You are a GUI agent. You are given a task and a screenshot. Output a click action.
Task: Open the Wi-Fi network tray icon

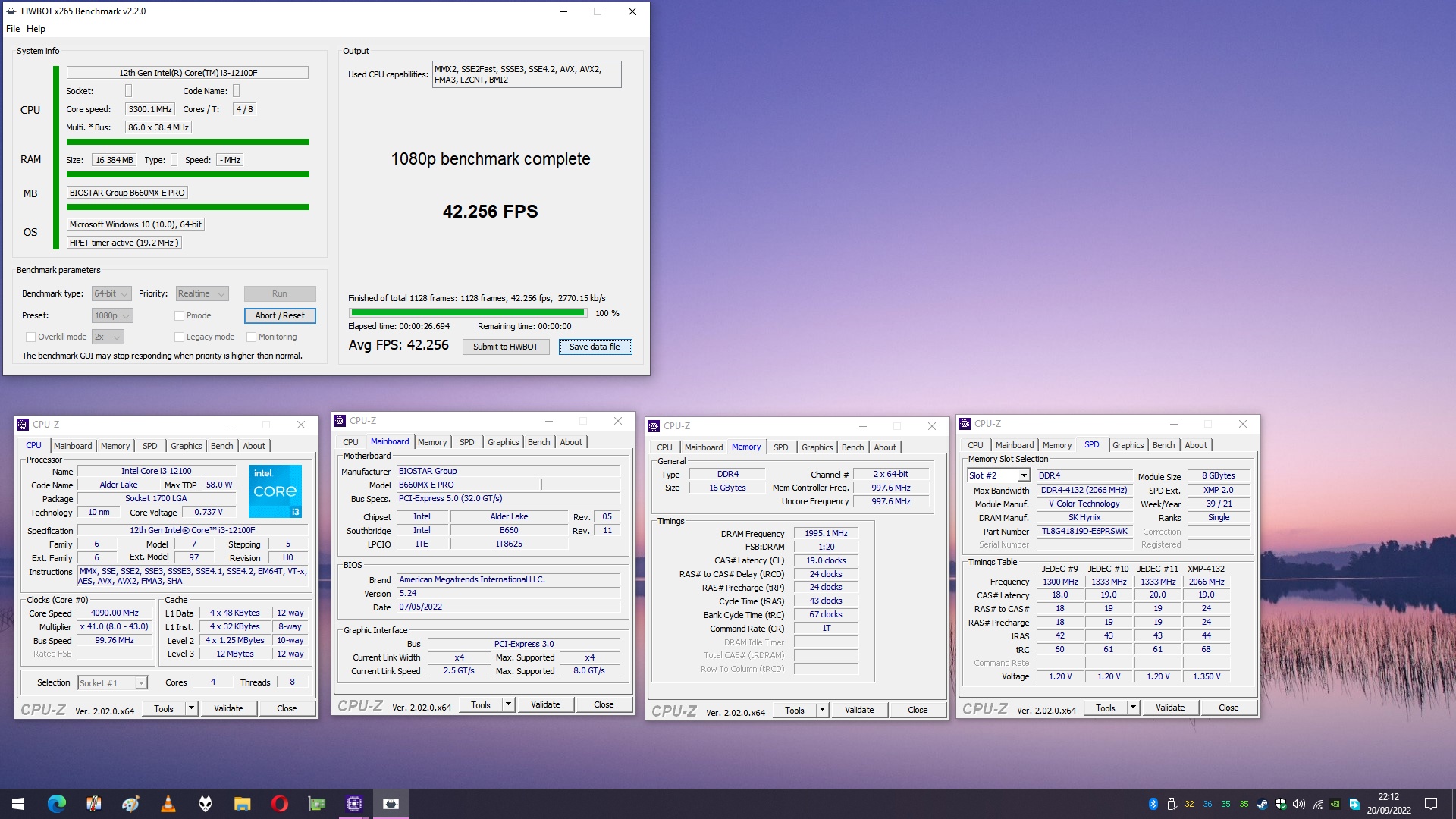(x=1317, y=804)
